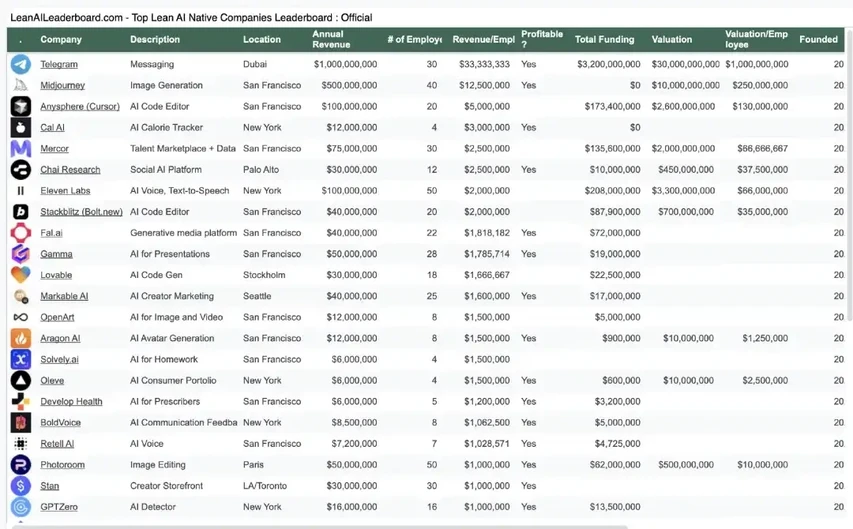Click the Mercor purple M logo
Viewport: 853px width, 529px height.
click(x=21, y=149)
